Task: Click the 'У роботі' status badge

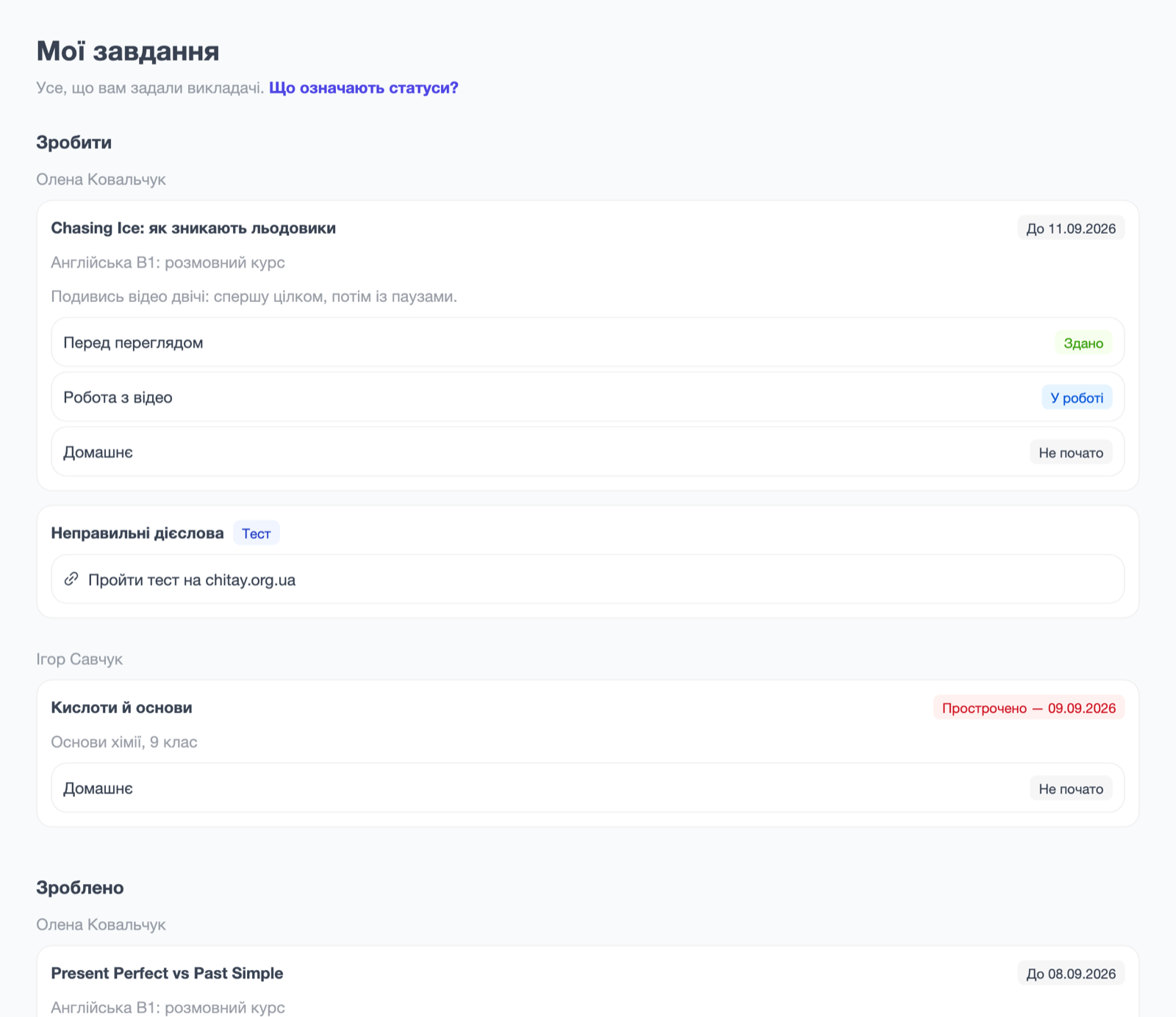Action: (1077, 398)
